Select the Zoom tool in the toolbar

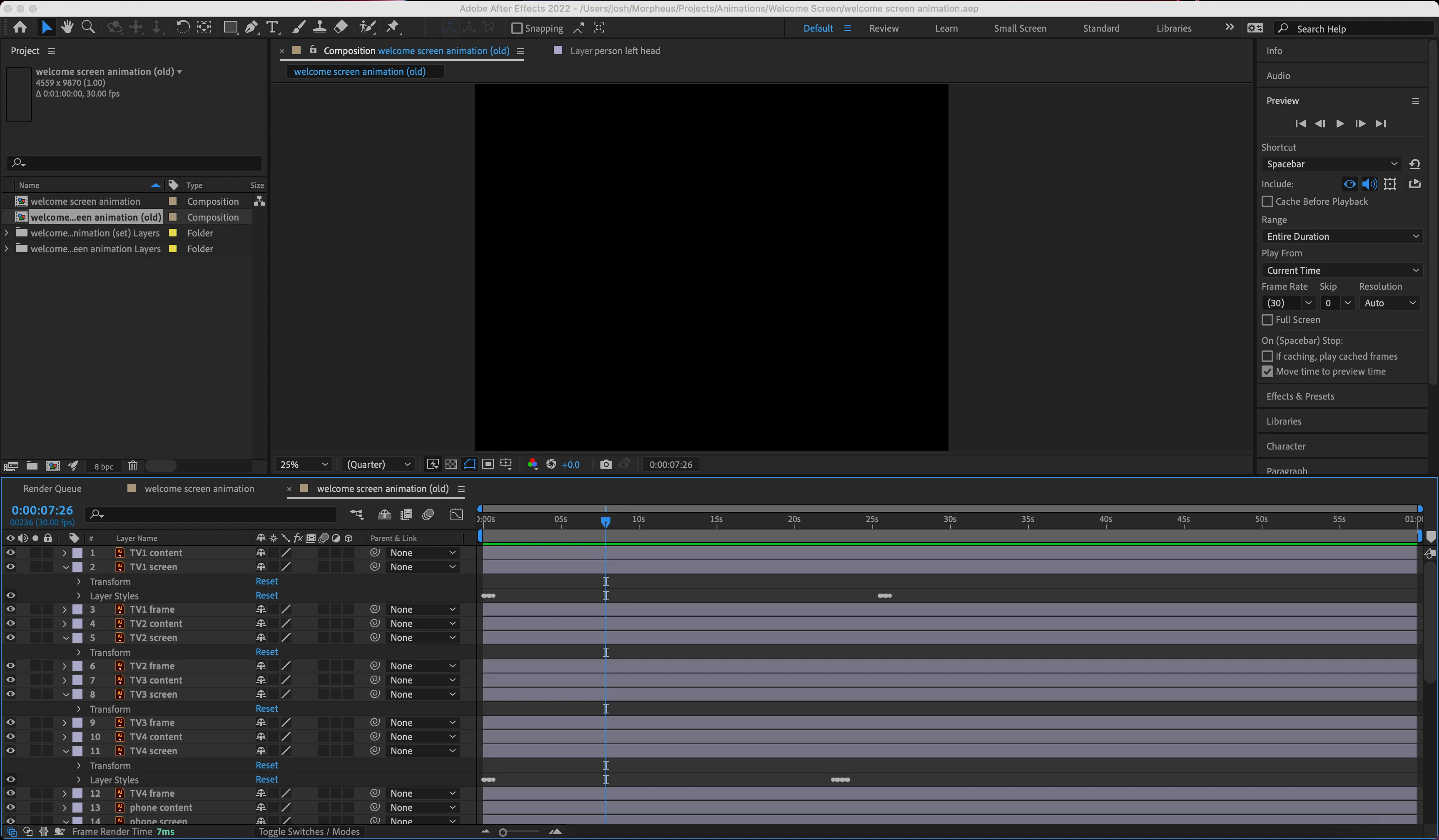click(88, 27)
